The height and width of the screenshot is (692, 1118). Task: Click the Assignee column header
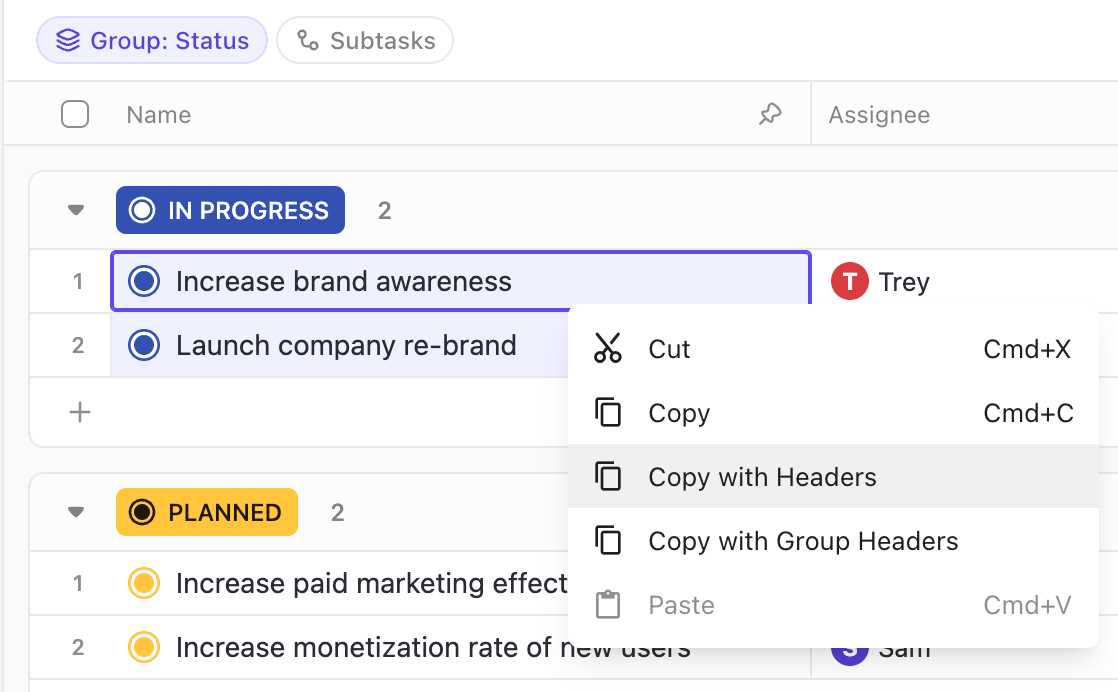(x=879, y=115)
